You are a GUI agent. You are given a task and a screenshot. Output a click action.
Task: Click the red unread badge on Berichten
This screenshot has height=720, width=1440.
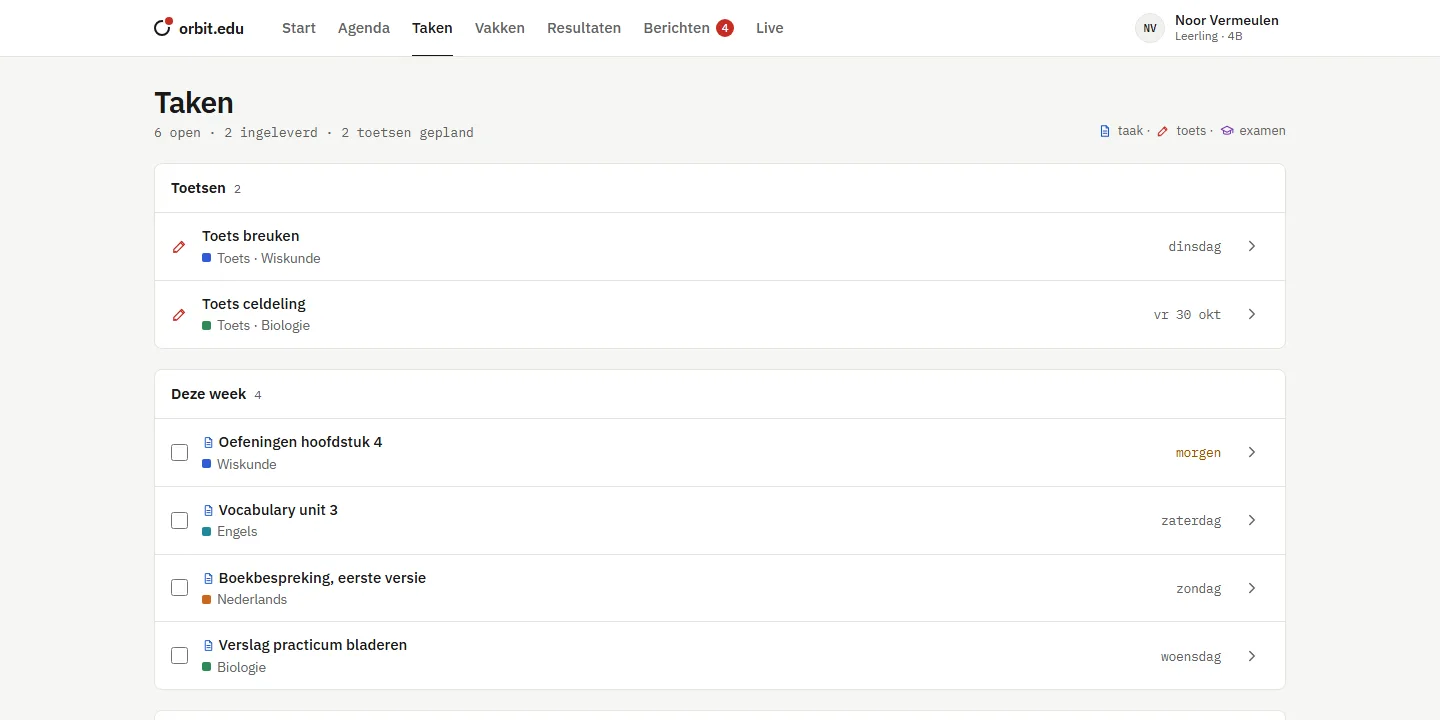coord(725,28)
